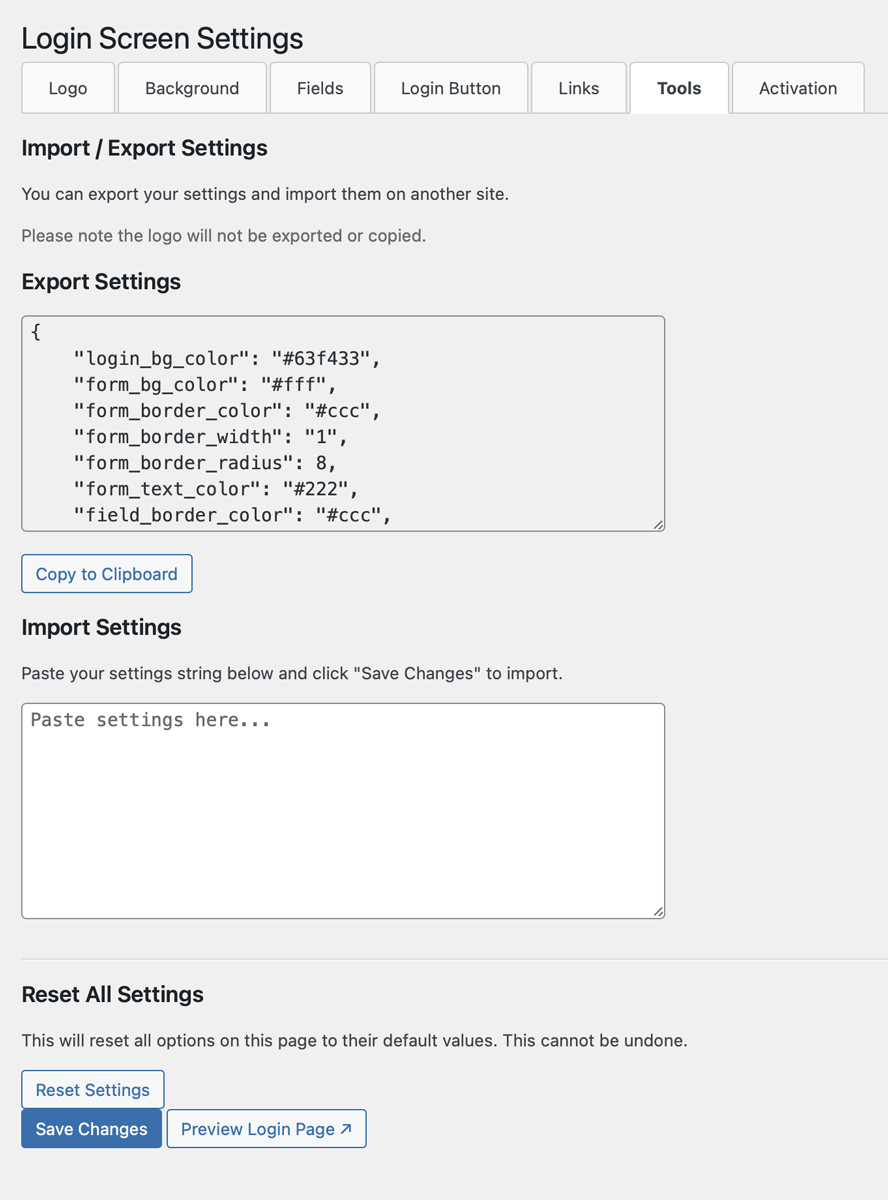Image resolution: width=888 pixels, height=1200 pixels.
Task: Click the resize grip of the export box
Action: 658,524
